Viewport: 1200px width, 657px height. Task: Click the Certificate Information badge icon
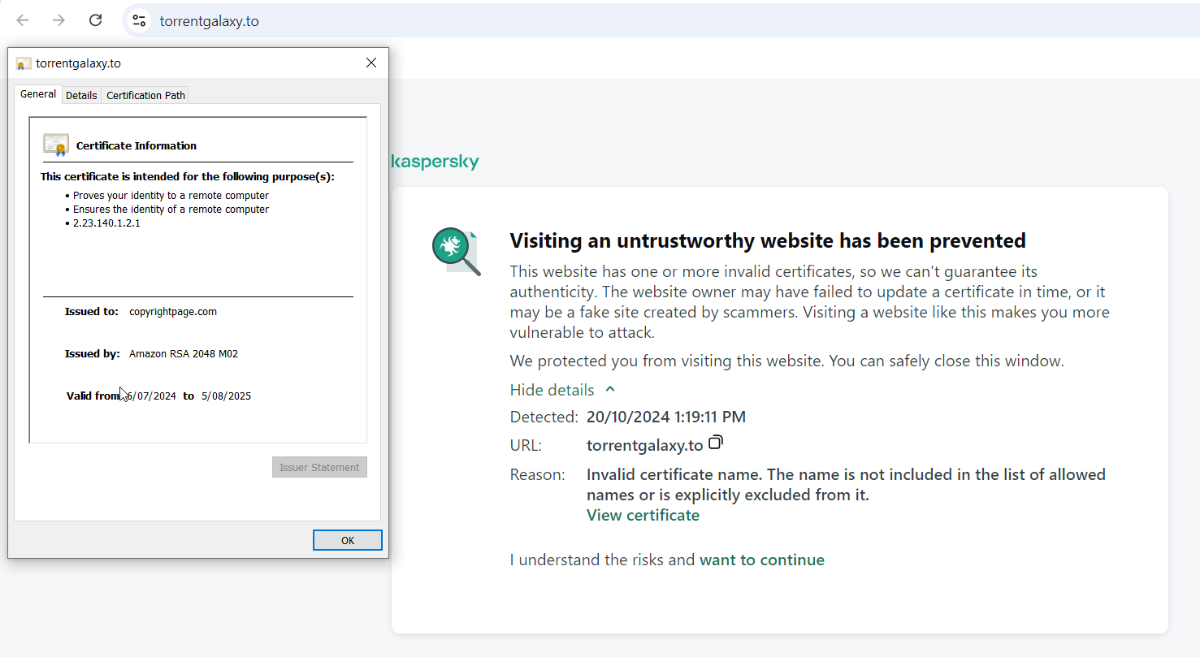pos(56,145)
